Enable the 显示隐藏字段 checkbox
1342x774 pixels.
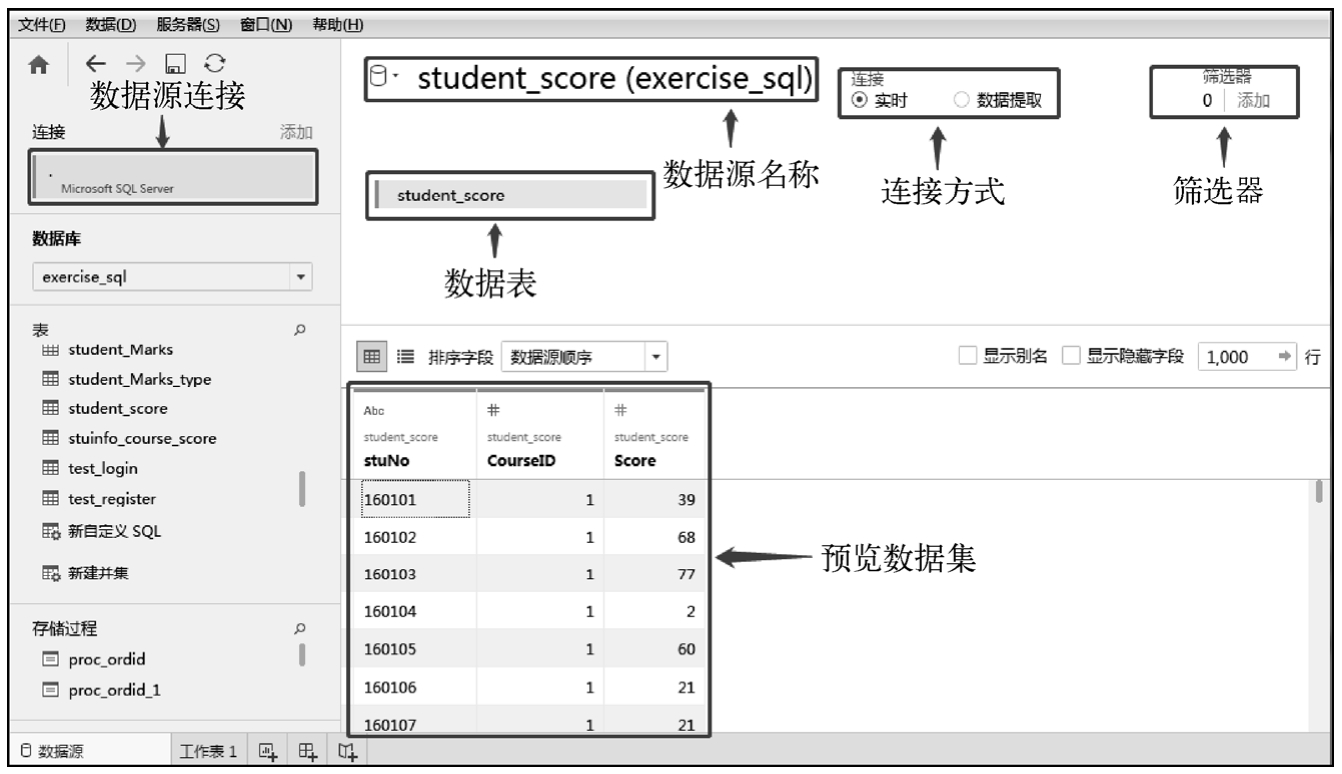1071,355
